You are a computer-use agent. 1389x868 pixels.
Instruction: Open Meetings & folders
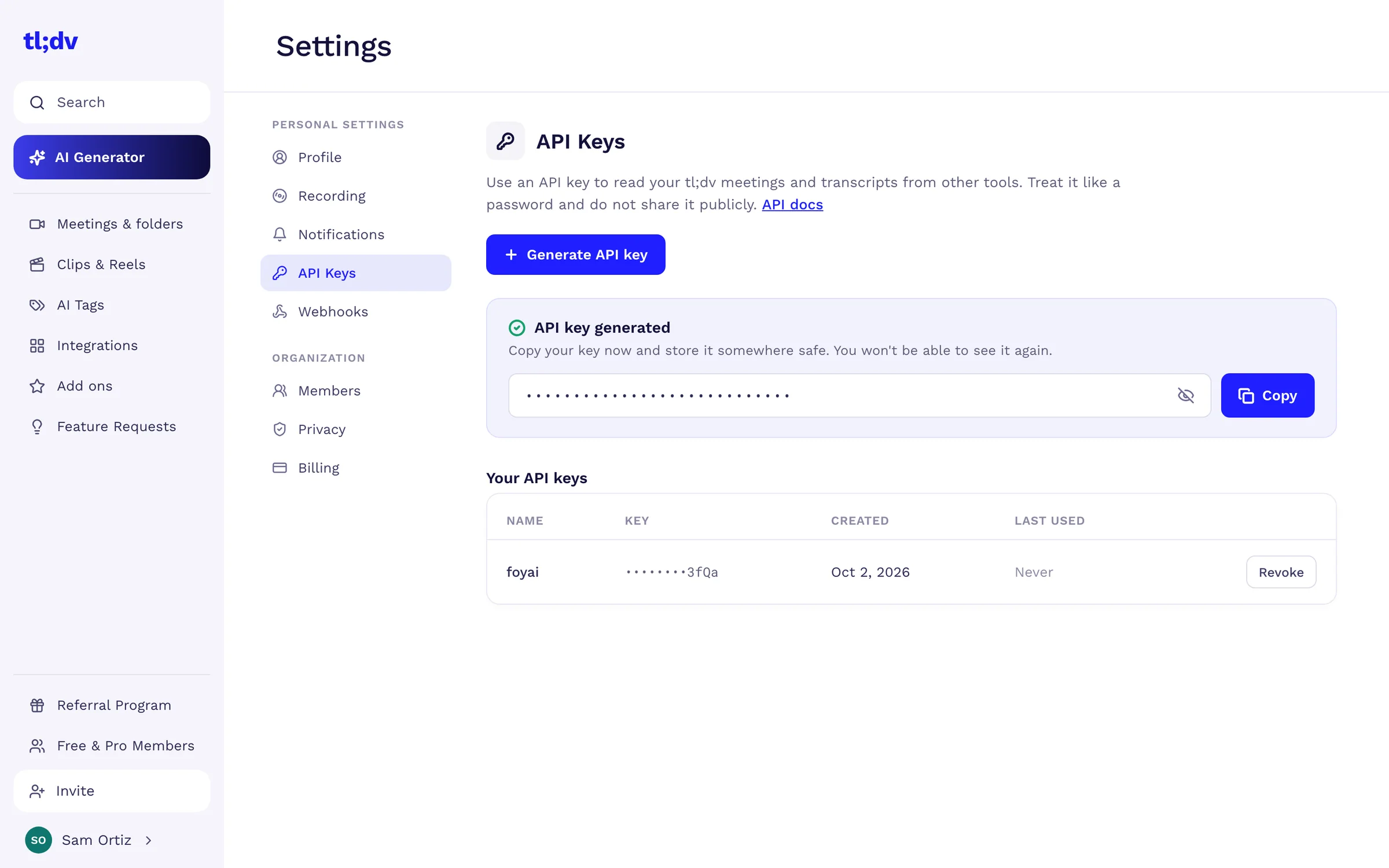tap(112, 224)
